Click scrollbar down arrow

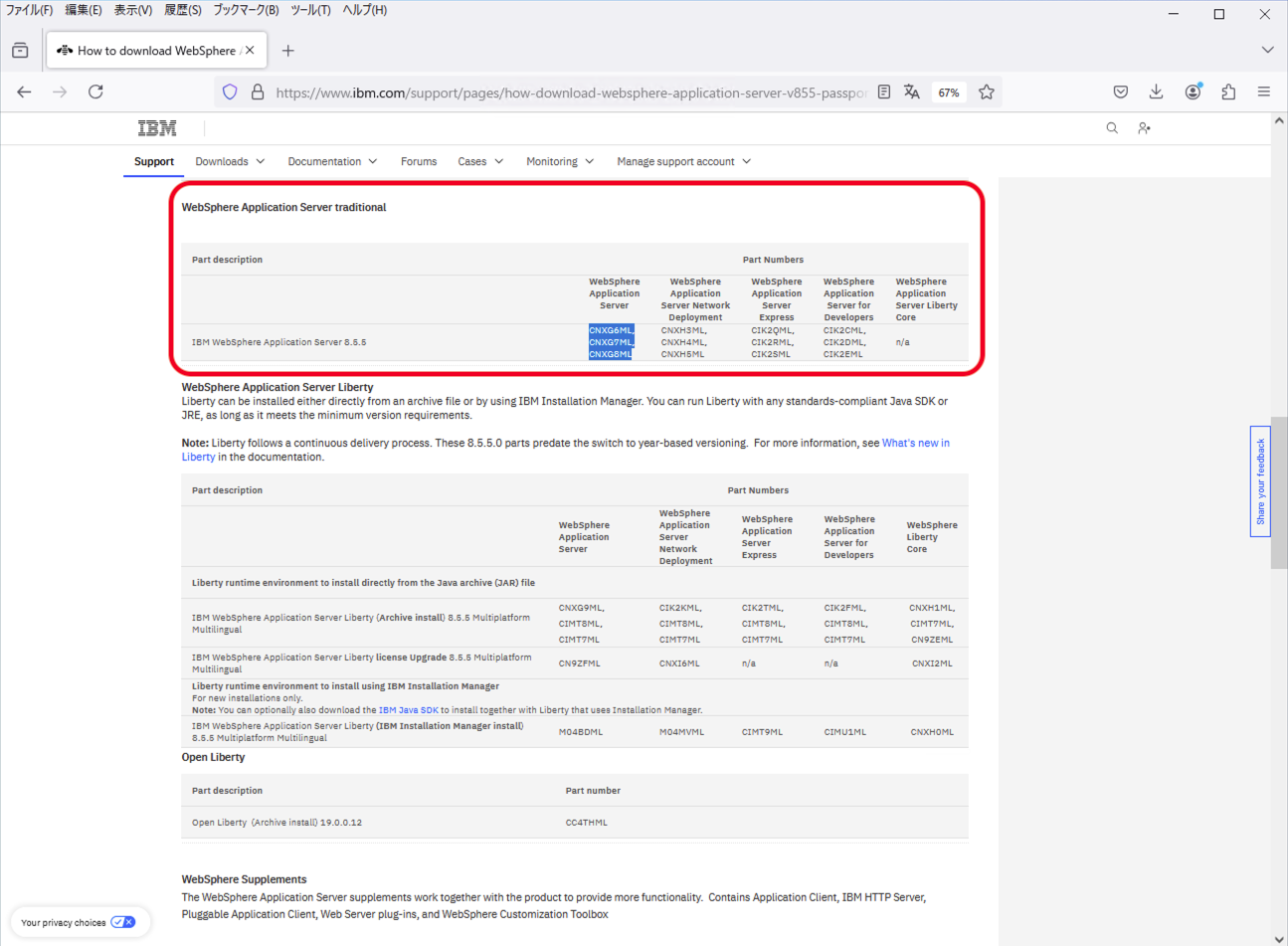pyautogui.click(x=1279, y=938)
